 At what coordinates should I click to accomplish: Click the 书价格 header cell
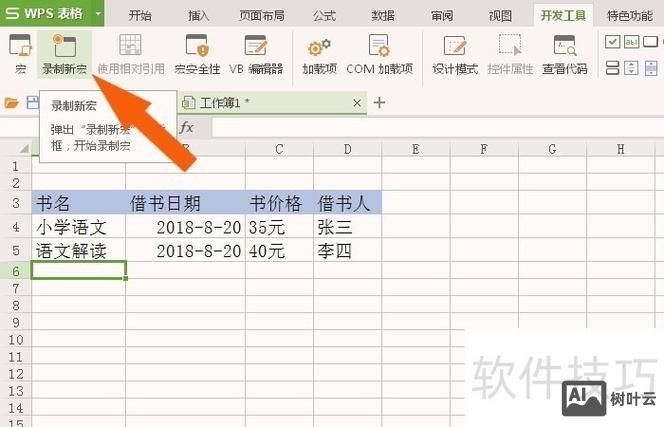[x=279, y=202]
